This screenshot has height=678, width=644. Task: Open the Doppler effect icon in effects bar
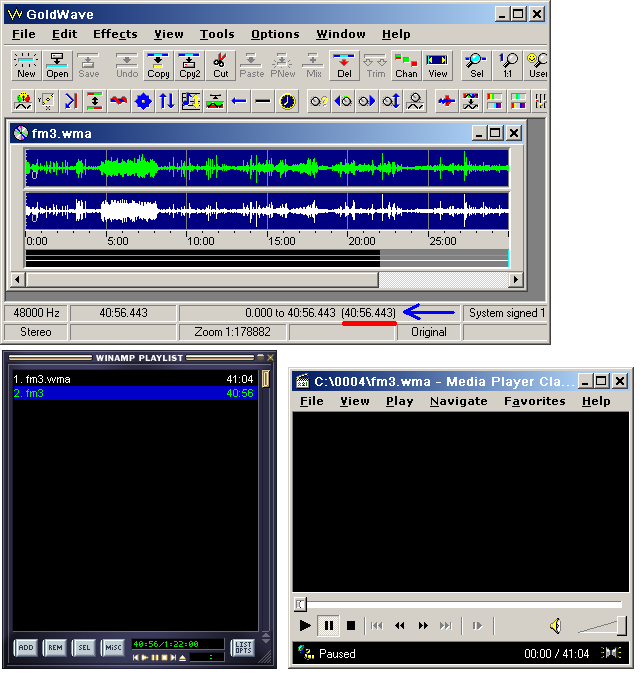(23, 101)
